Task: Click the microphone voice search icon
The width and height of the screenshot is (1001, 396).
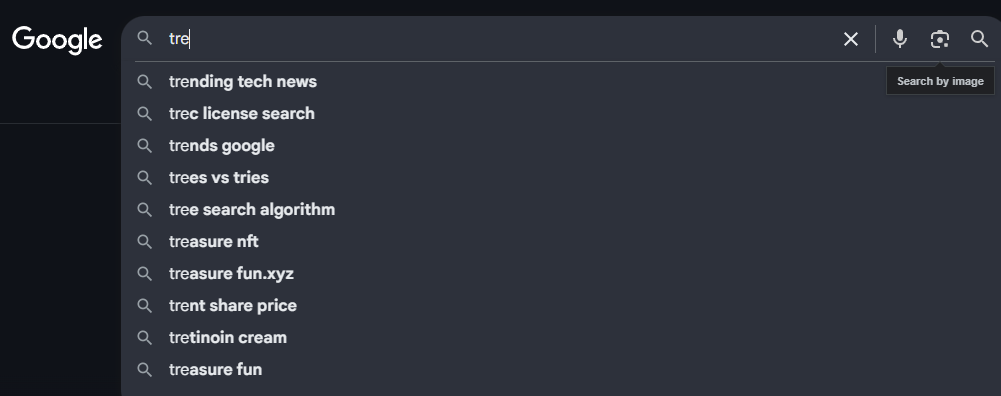Action: pos(899,39)
